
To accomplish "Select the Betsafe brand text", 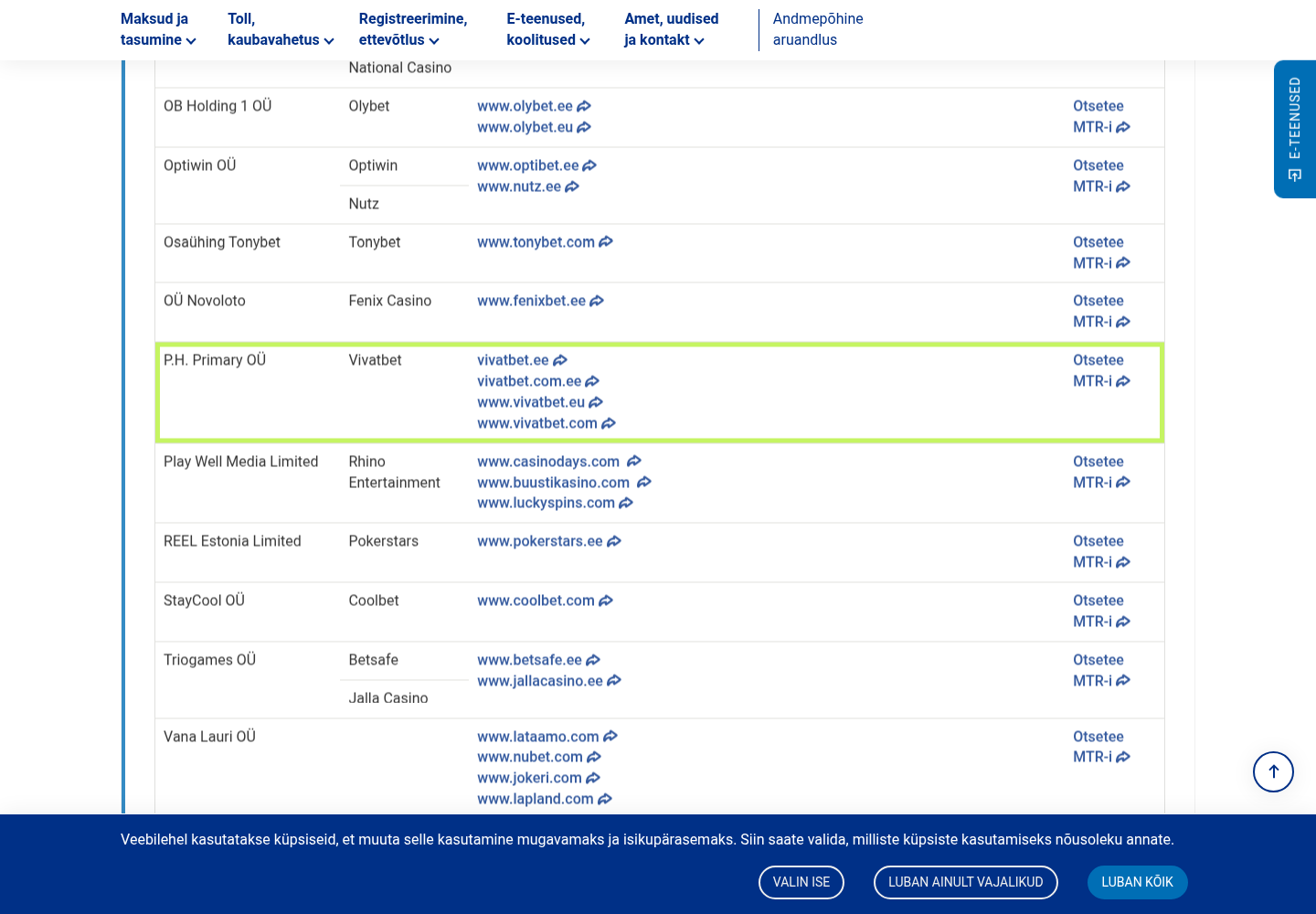I will point(373,660).
